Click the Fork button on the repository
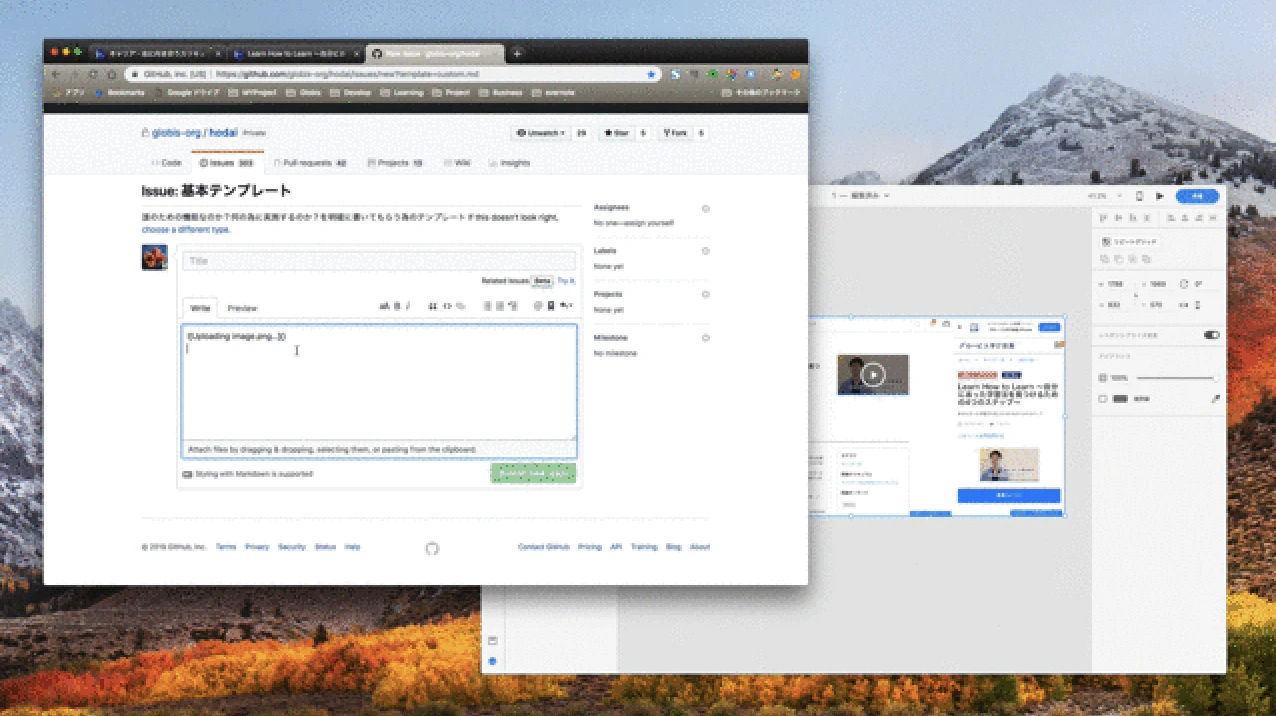The height and width of the screenshot is (716, 1276). [676, 133]
